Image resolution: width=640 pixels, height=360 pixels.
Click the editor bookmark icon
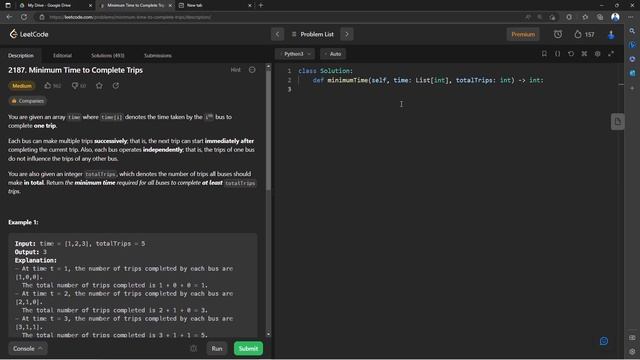[x=544, y=53]
